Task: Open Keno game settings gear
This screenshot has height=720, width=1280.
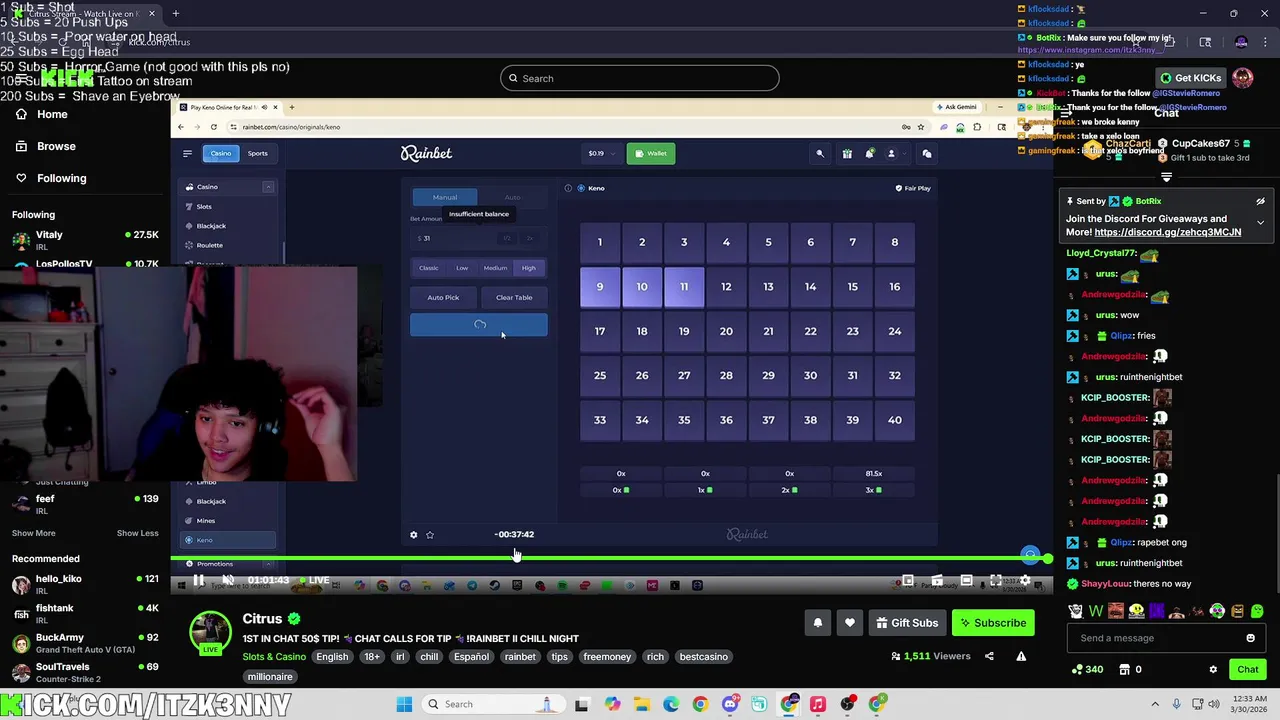Action: pos(413,535)
